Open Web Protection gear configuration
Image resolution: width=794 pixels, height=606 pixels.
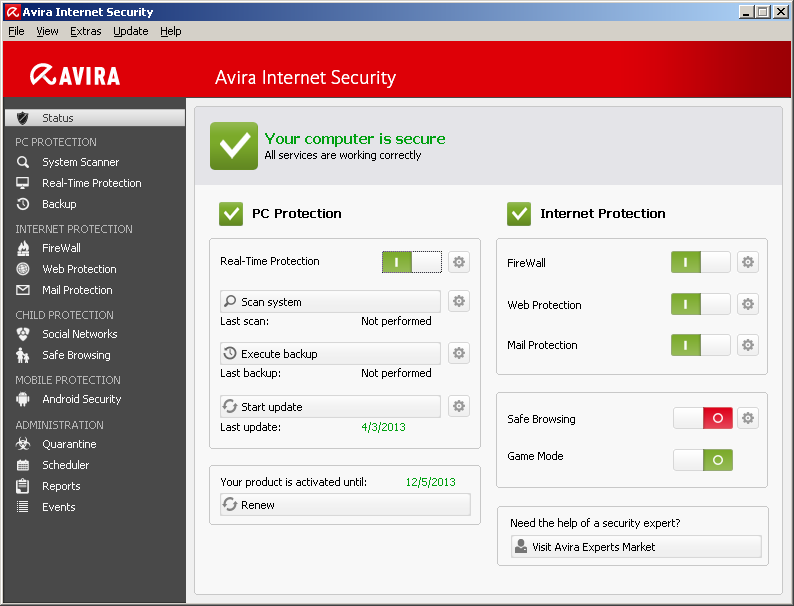tap(748, 304)
